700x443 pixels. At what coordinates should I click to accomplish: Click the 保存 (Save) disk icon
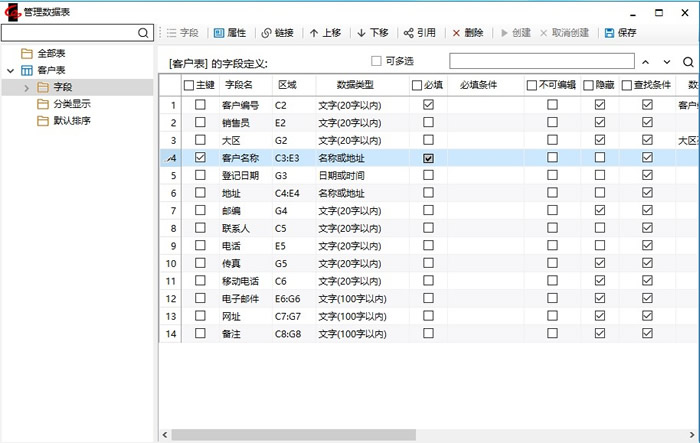pos(610,33)
